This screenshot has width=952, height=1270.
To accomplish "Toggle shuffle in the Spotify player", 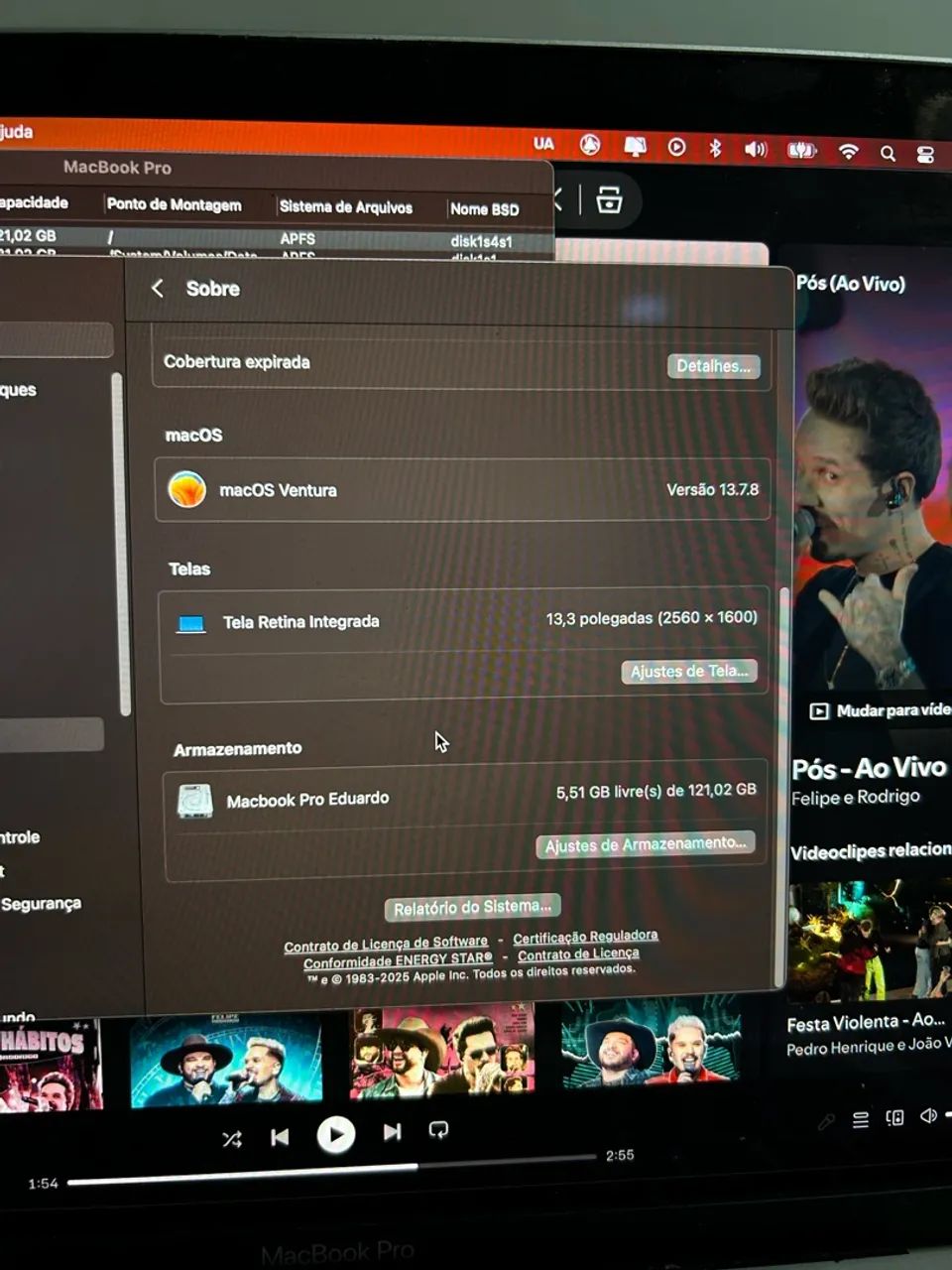I will [232, 1139].
